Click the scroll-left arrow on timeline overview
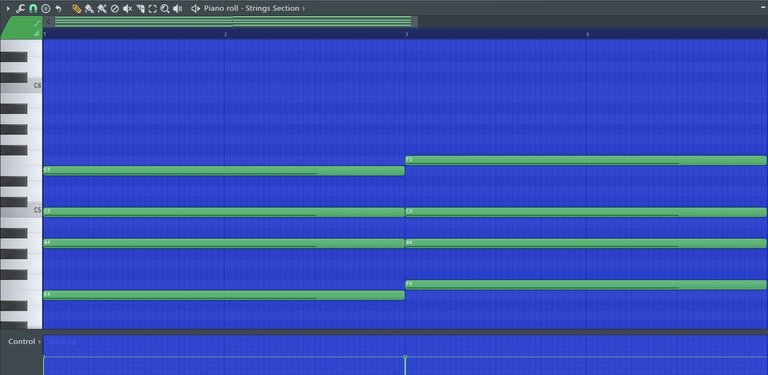 tap(48, 22)
